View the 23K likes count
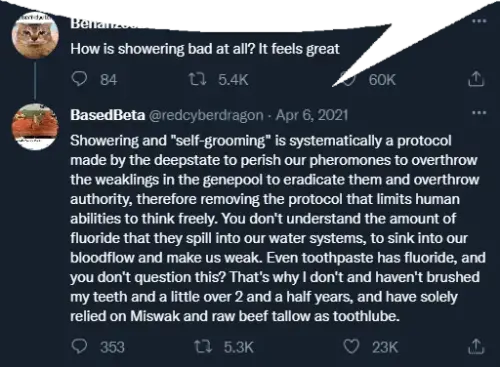This screenshot has width=500, height=367. 385,347
